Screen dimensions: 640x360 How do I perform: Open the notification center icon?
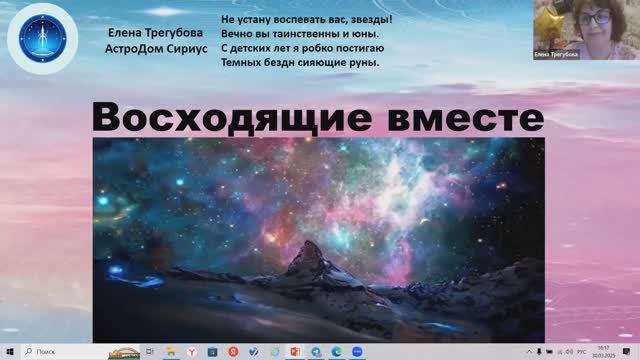pos(627,351)
